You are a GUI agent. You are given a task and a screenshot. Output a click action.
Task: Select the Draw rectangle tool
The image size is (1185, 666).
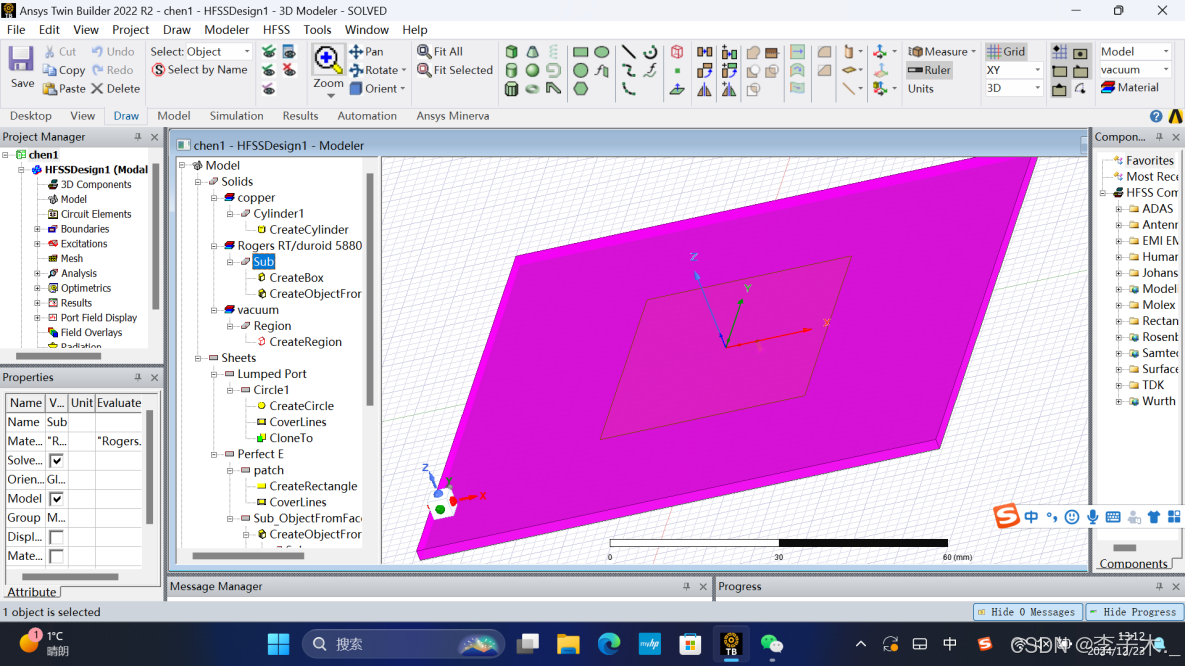580,51
